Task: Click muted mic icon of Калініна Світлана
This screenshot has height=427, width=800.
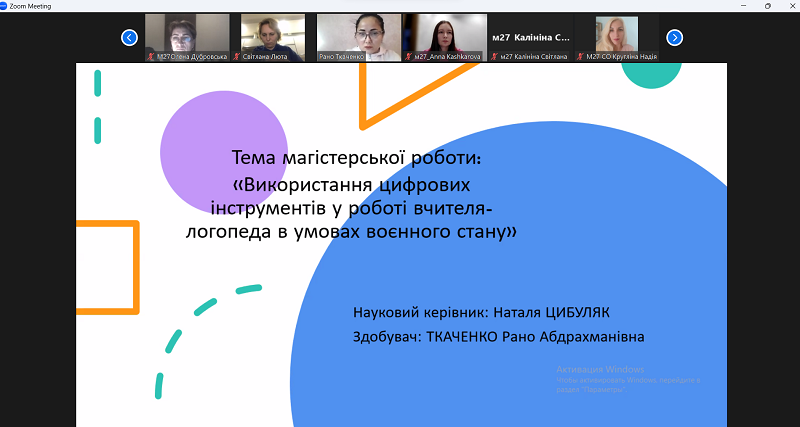Action: (495, 57)
